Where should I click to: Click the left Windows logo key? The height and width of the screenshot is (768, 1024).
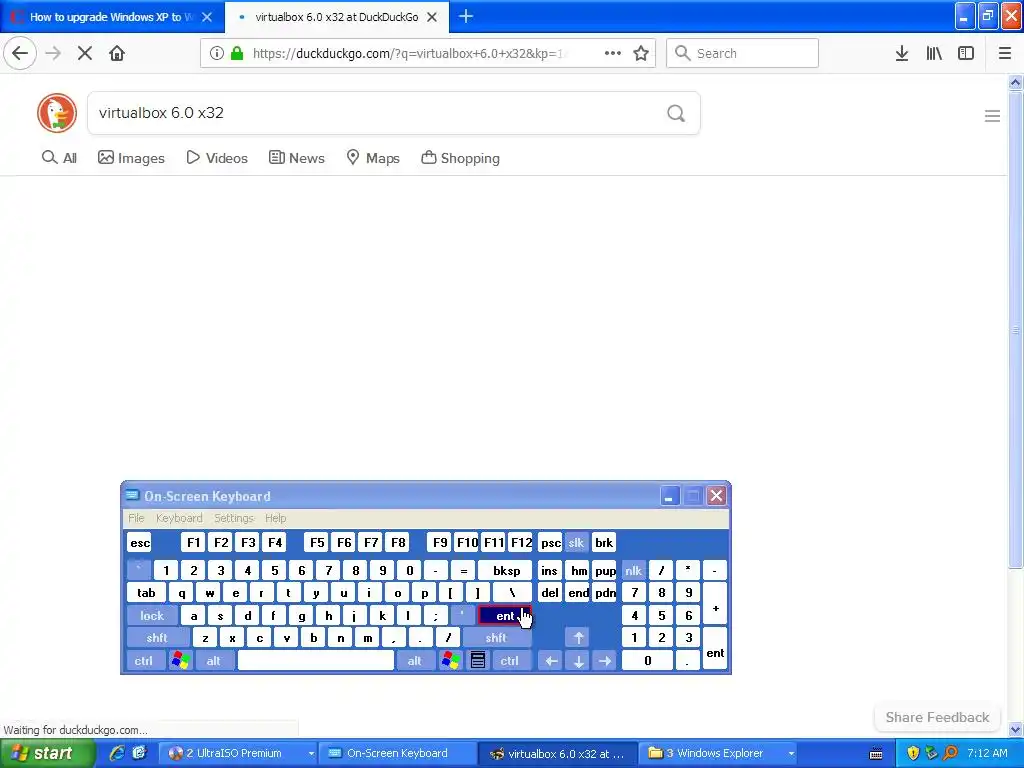181,660
